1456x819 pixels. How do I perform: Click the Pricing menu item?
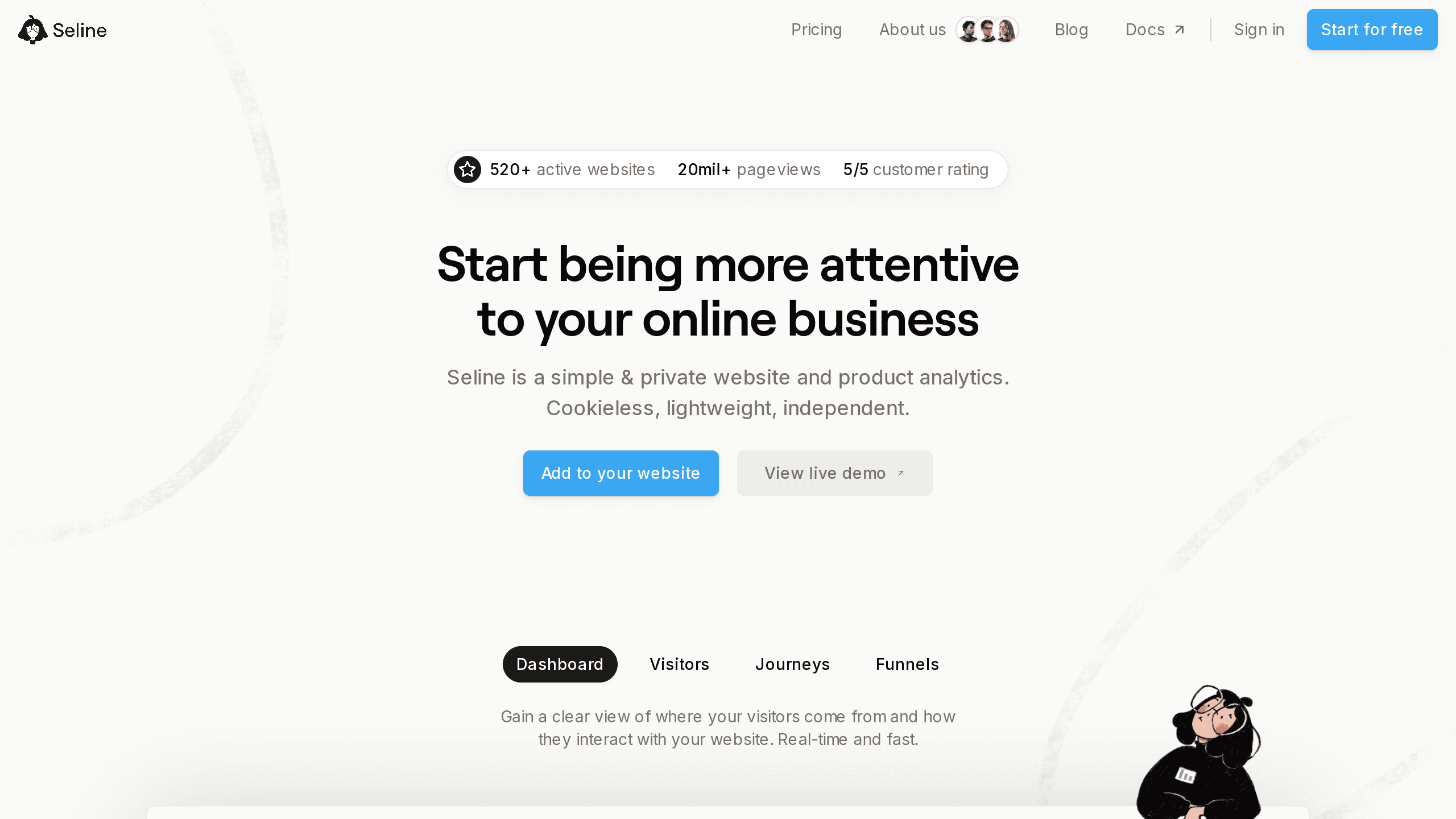coord(816,29)
